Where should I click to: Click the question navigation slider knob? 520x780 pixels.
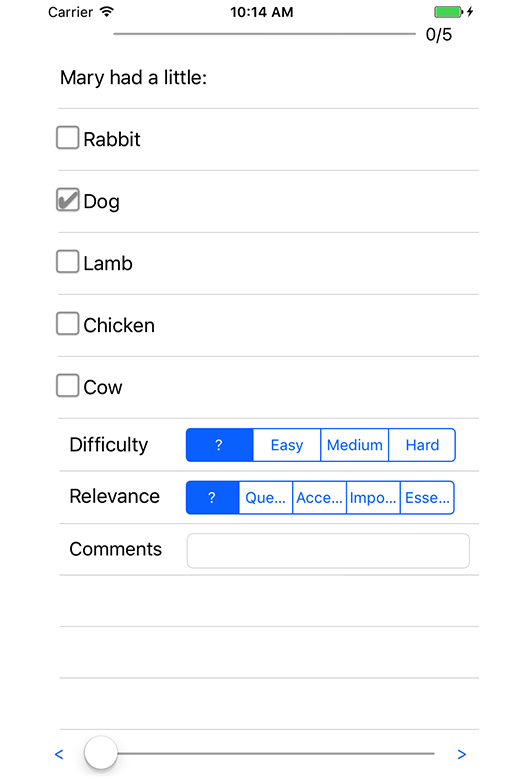(x=101, y=753)
